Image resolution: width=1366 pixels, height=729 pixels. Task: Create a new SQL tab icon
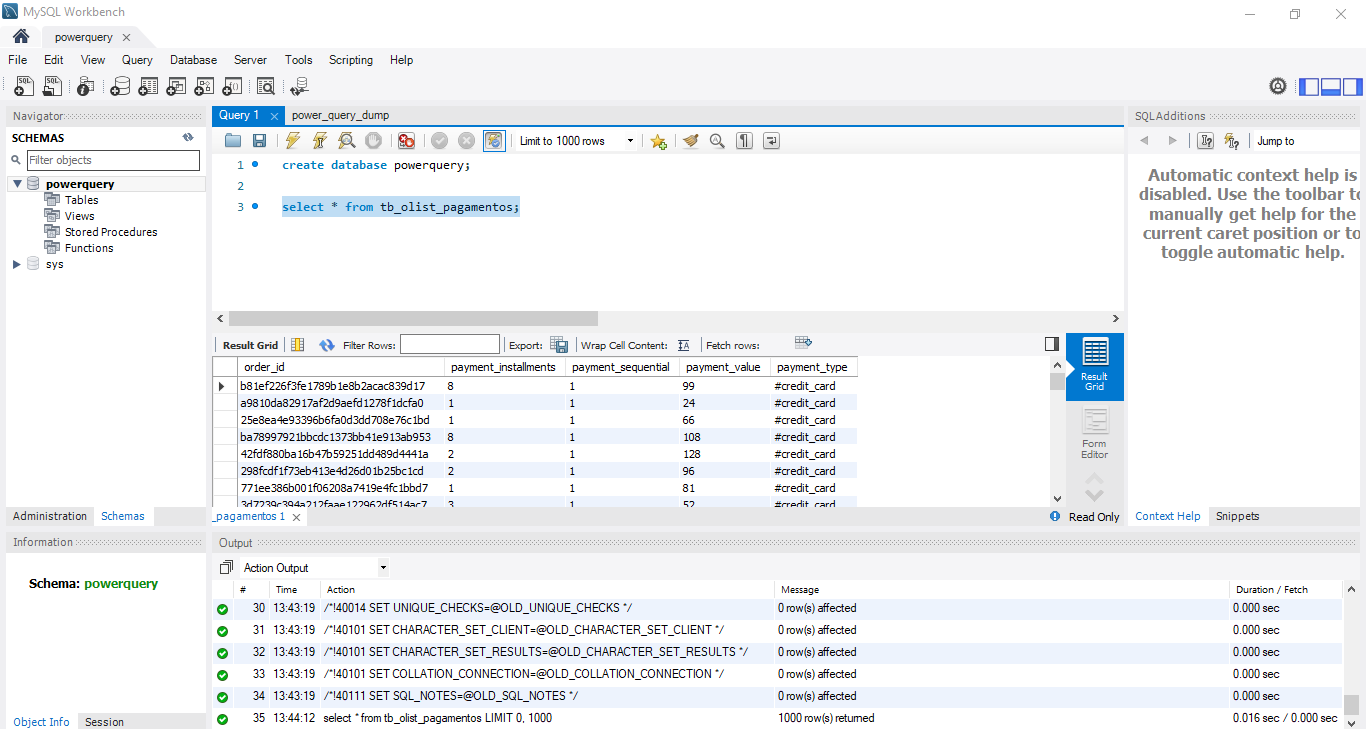(x=24, y=87)
